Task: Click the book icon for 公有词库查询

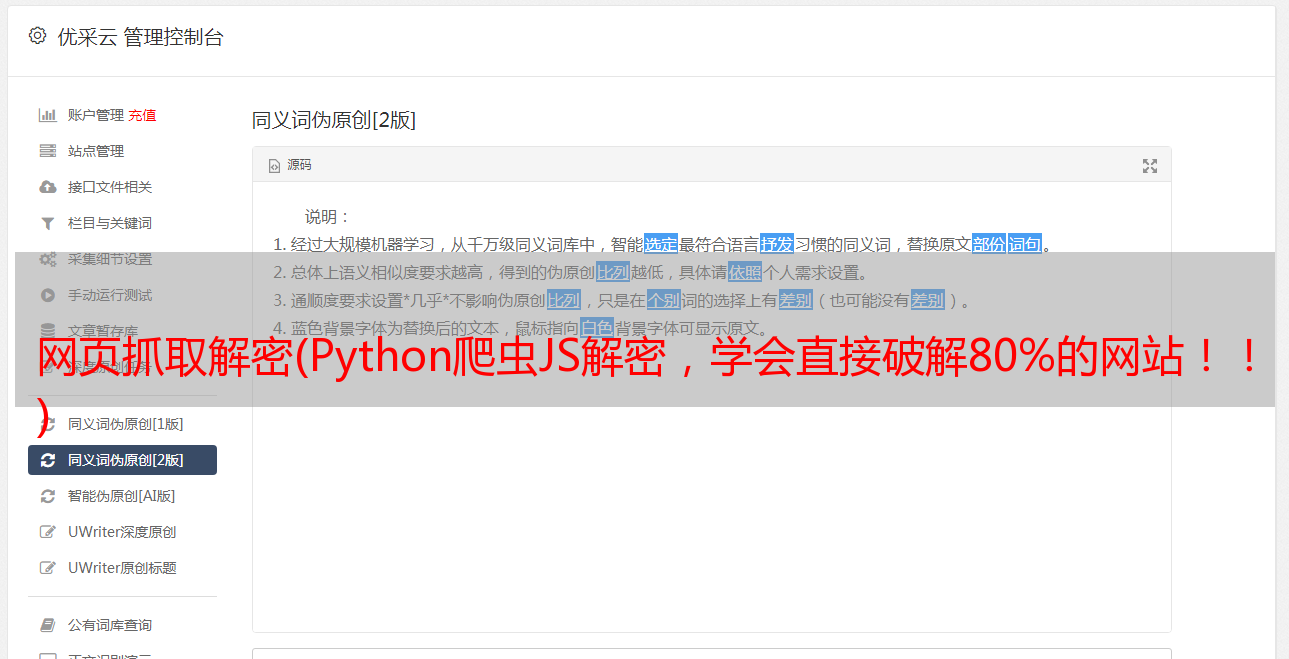Action: (x=47, y=625)
